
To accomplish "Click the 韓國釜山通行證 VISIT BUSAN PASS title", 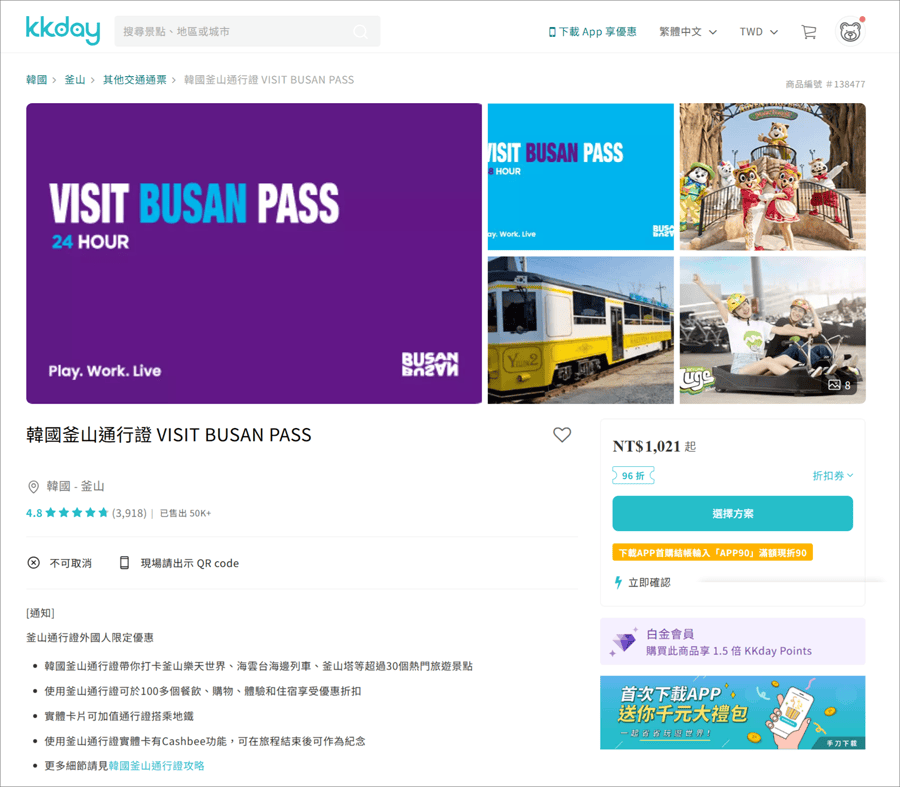I will coord(169,435).
